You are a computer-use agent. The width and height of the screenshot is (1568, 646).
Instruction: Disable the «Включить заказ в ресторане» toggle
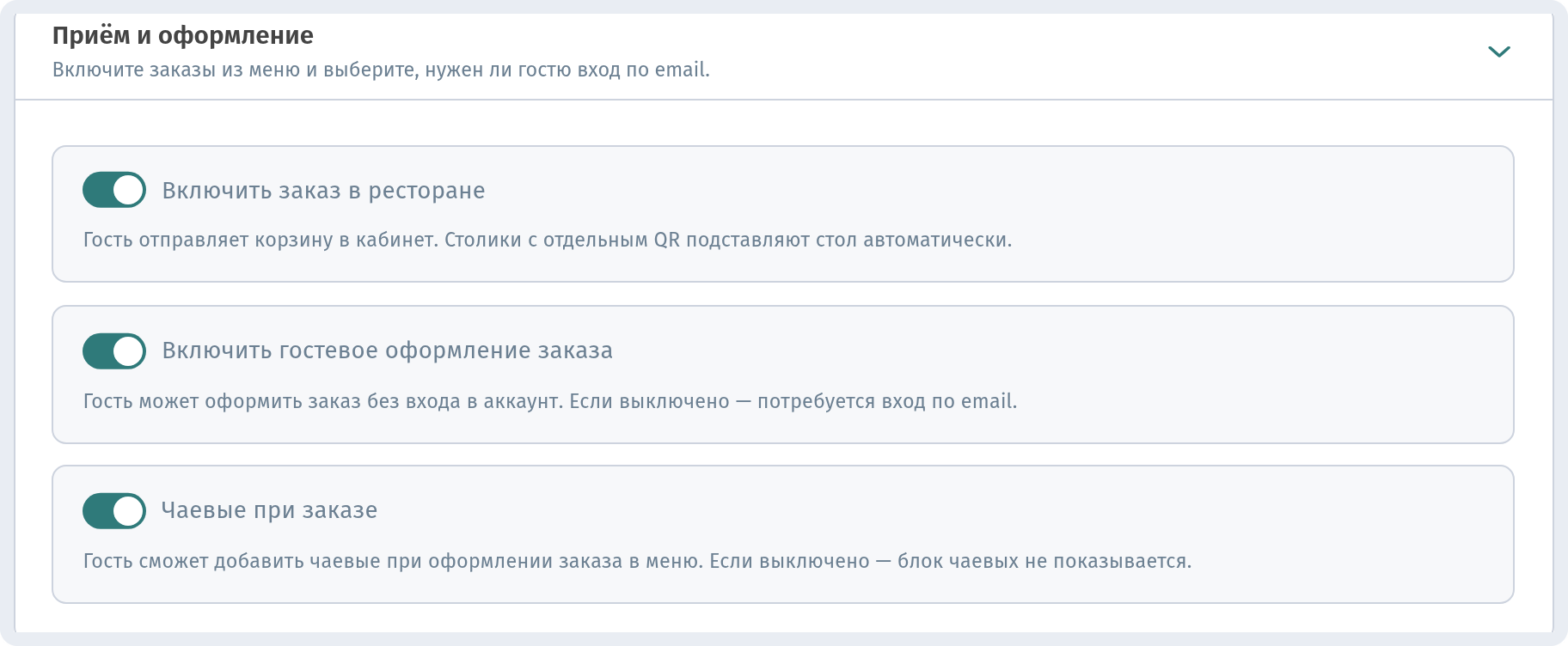[114, 190]
